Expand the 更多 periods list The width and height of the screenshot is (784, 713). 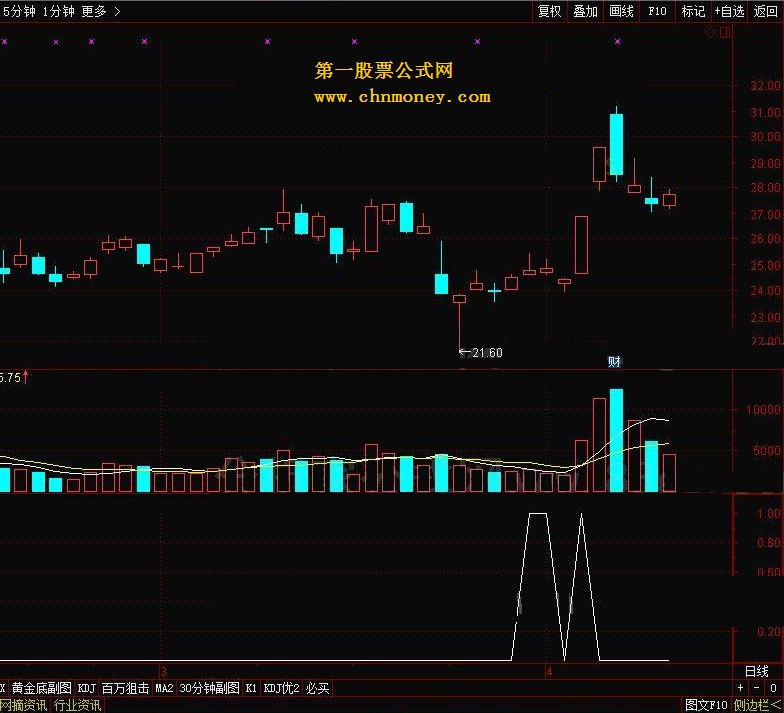(100, 11)
